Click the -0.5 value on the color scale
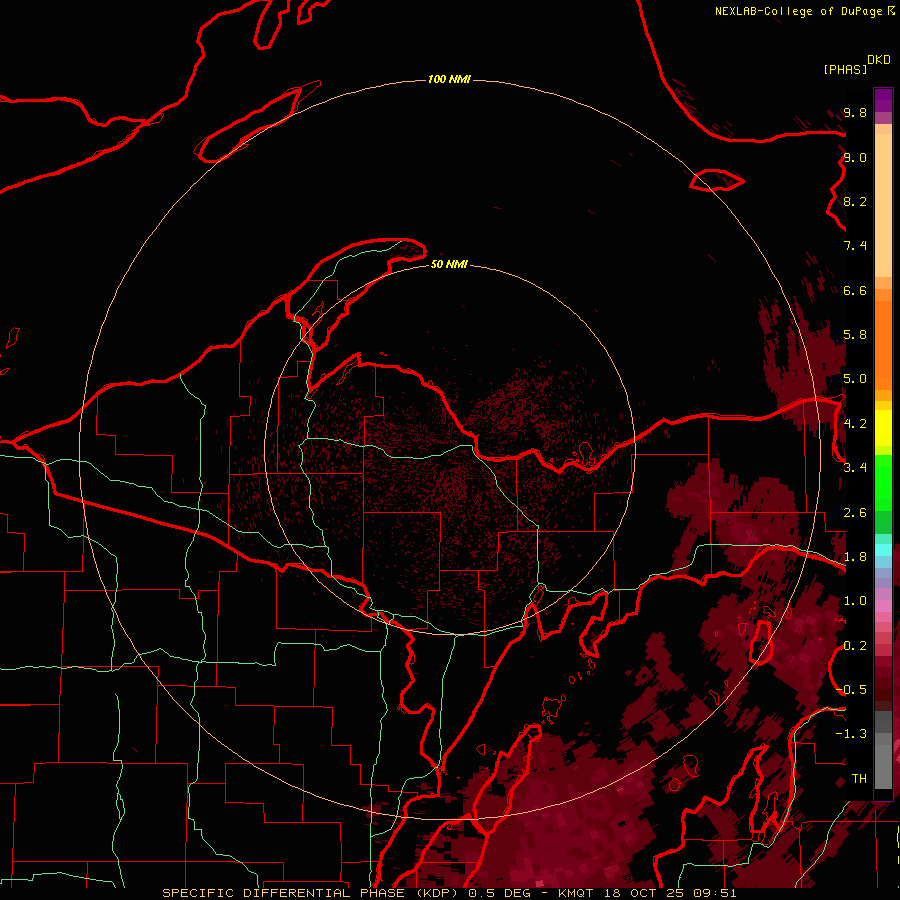Image resolution: width=900 pixels, height=900 pixels. pos(851,690)
